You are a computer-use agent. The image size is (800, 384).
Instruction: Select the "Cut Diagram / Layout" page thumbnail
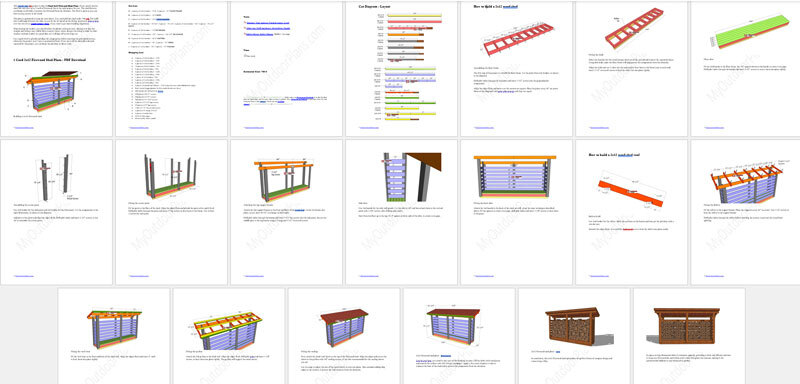tap(402, 69)
